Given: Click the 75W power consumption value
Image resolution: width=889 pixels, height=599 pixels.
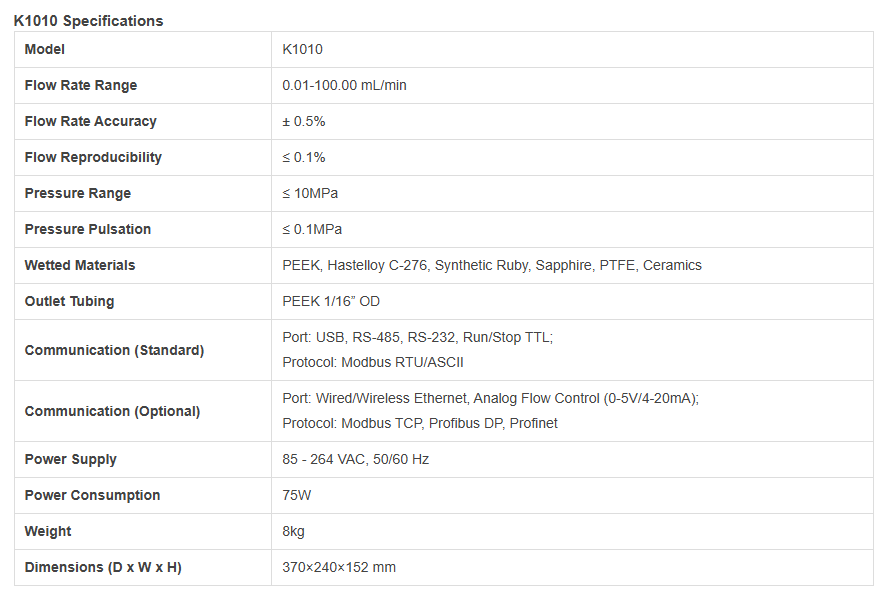Looking at the screenshot, I should 297,495.
